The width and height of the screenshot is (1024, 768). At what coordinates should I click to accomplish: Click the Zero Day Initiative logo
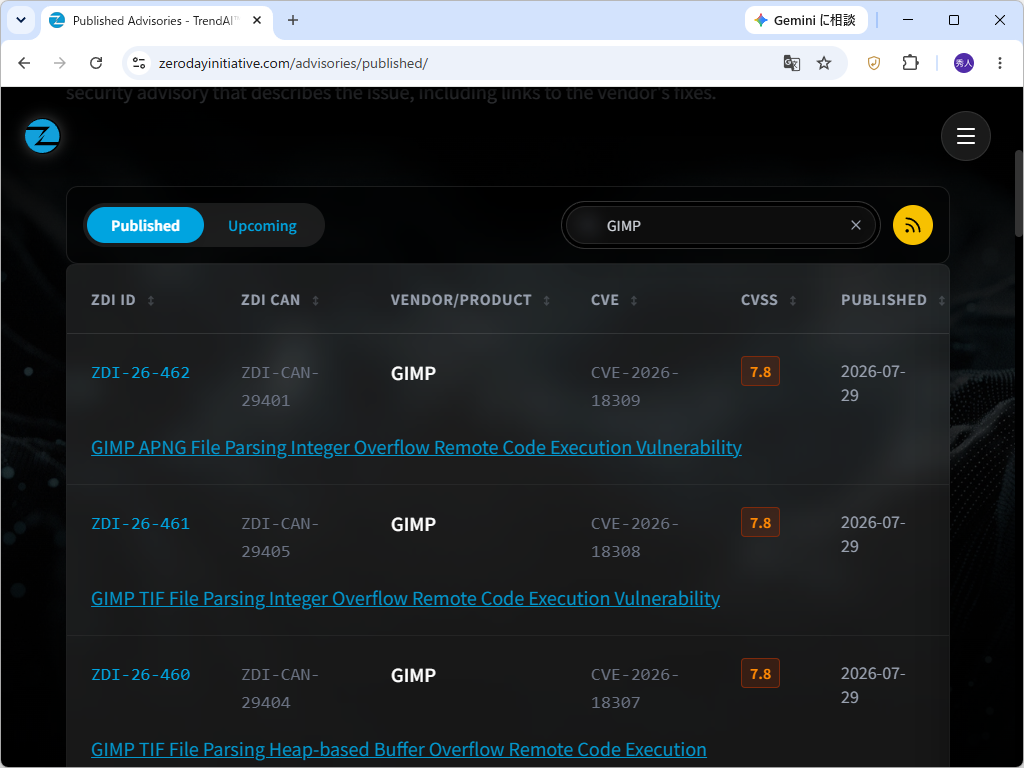(x=42, y=136)
